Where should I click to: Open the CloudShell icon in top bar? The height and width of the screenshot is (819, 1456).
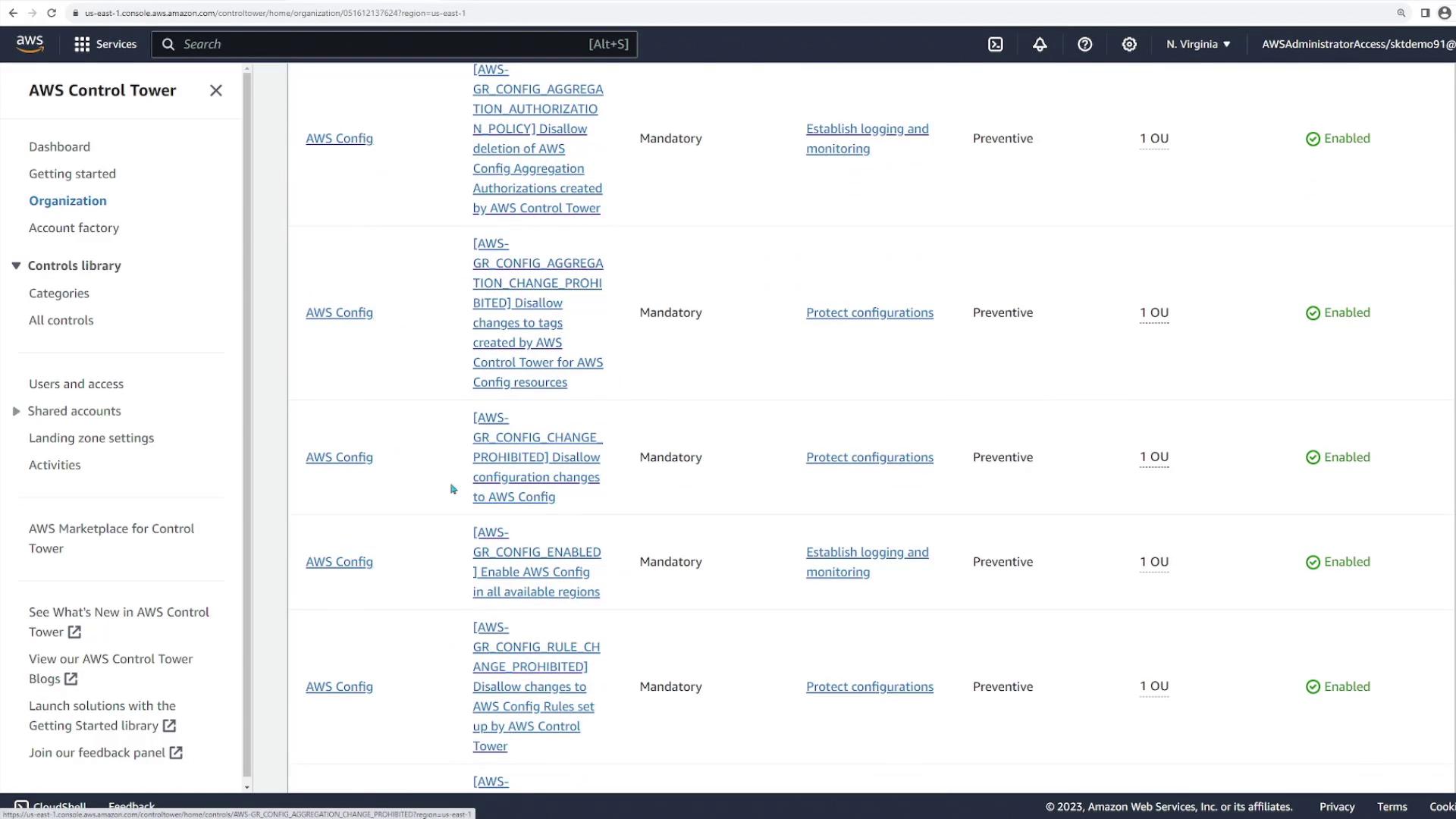click(x=996, y=45)
